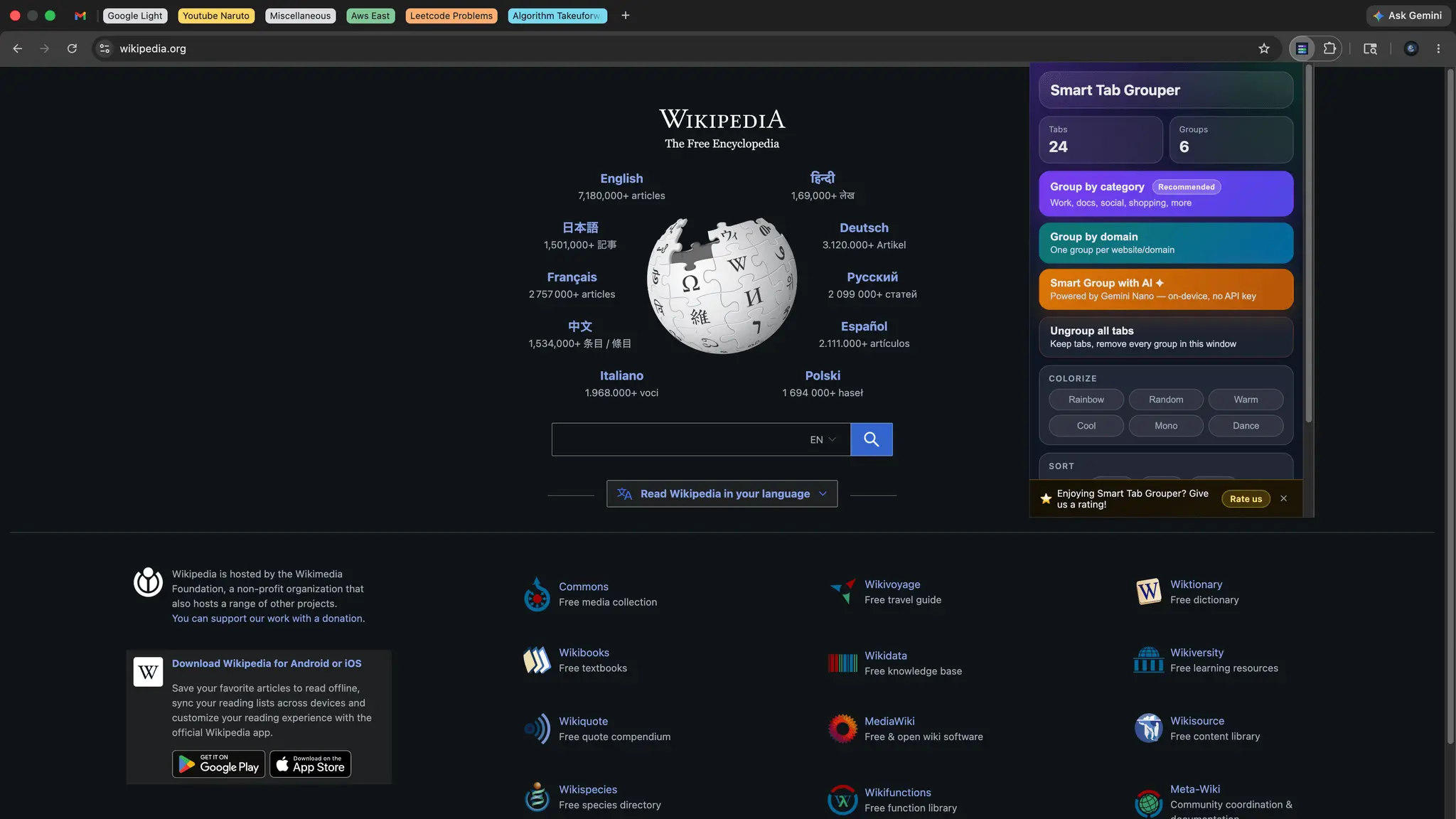The width and height of the screenshot is (1456, 819).
Task: Bookmark this page with the star icon
Action: [1263, 48]
